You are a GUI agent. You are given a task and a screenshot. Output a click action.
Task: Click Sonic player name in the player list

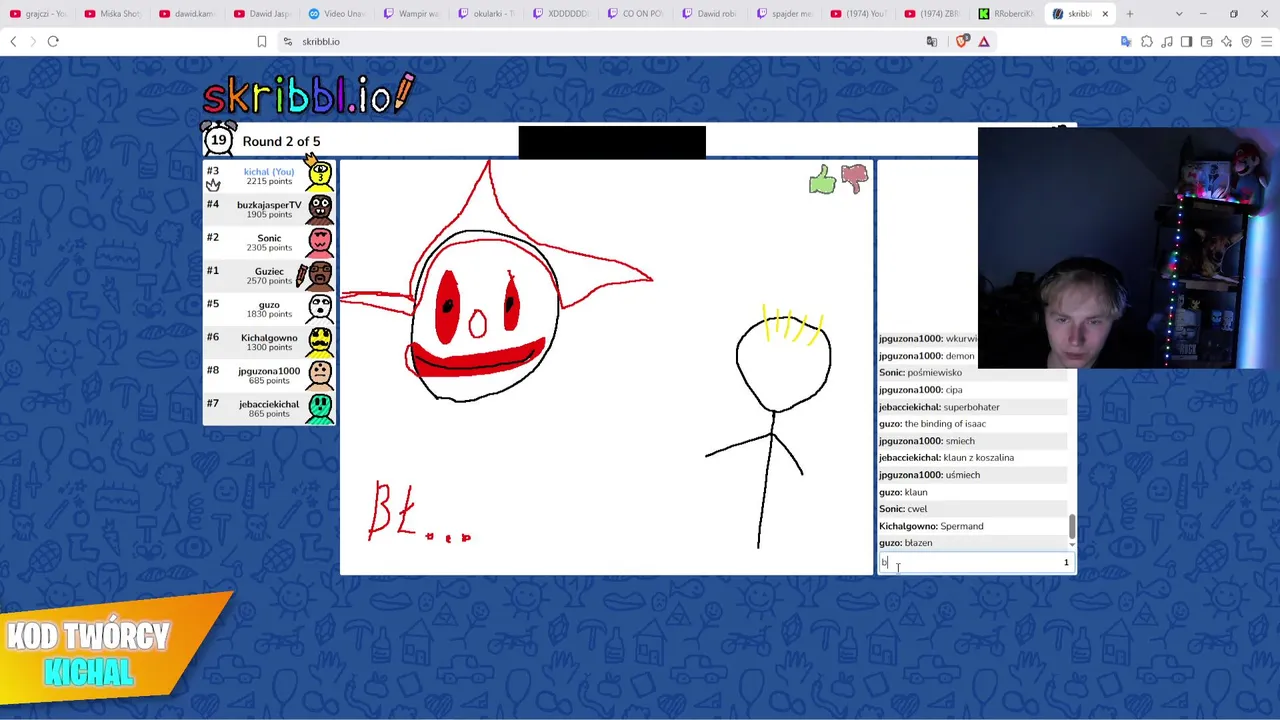point(269,238)
